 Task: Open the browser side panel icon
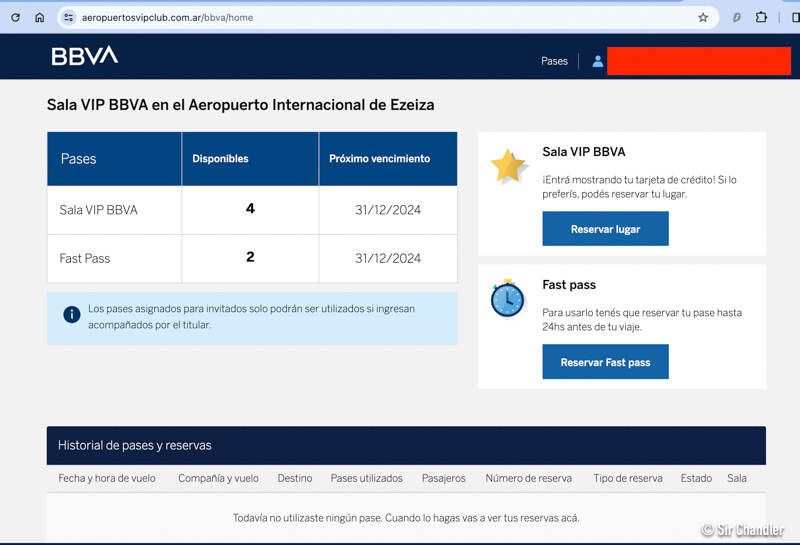(x=794, y=17)
